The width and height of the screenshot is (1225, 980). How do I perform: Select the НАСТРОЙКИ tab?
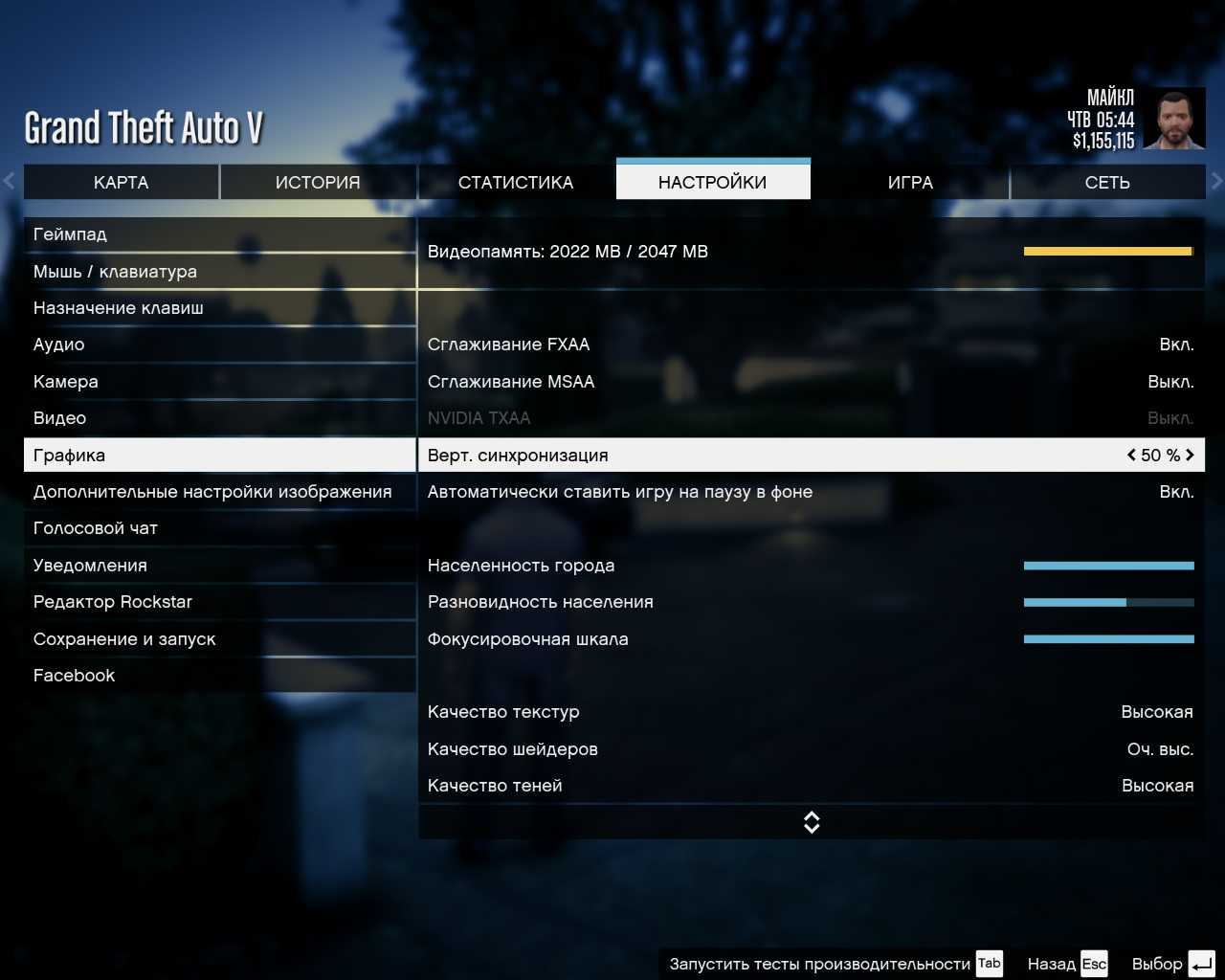(x=713, y=180)
